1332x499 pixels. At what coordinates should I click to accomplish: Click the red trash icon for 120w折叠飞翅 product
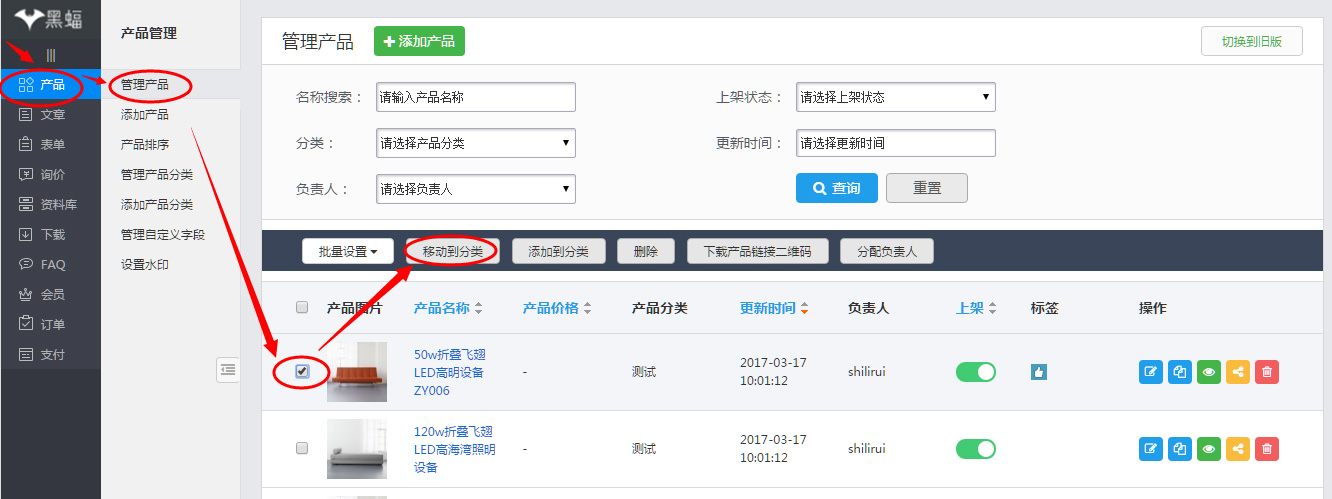tap(1267, 449)
